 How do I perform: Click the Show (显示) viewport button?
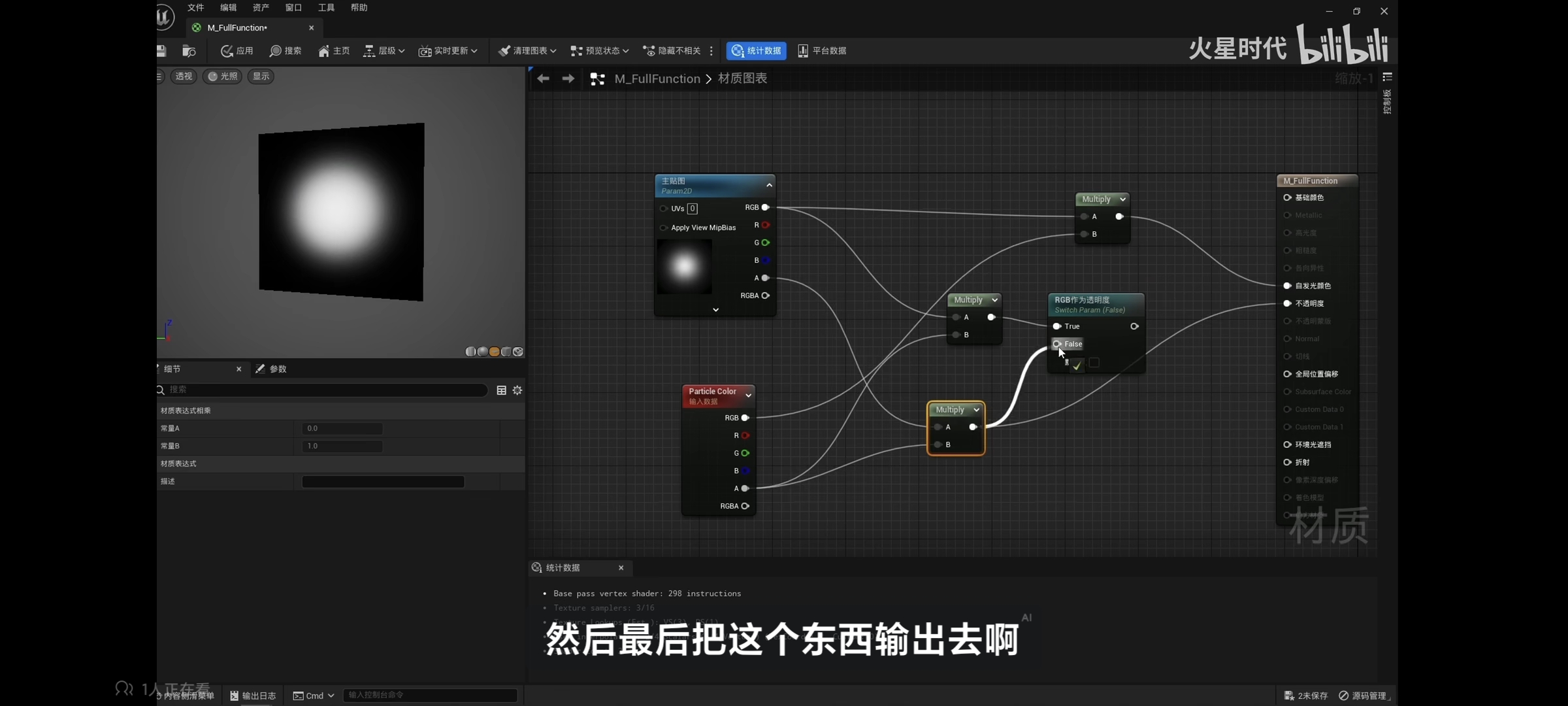pyautogui.click(x=261, y=76)
